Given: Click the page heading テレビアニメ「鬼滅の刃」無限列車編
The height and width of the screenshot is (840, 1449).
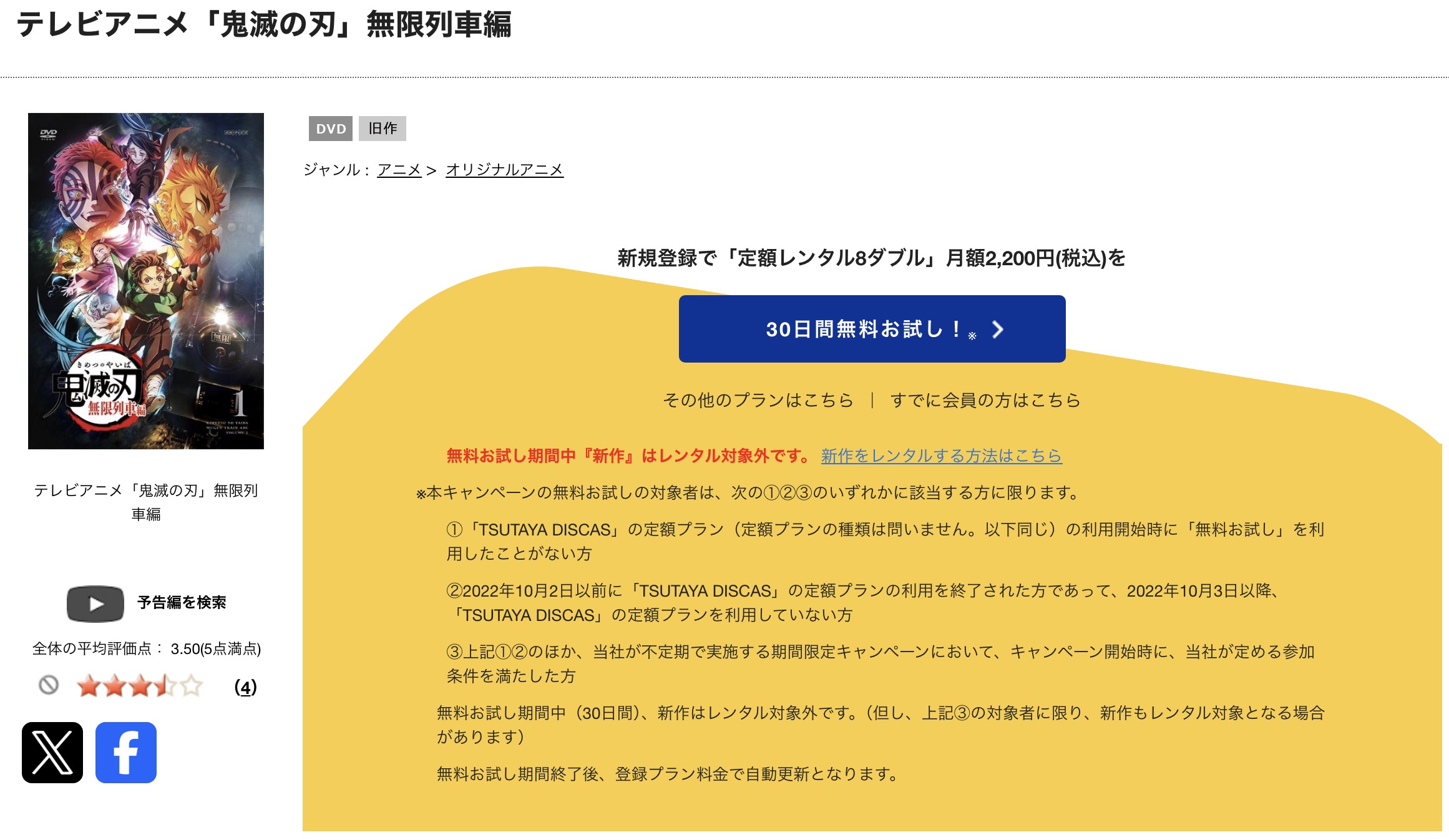Looking at the screenshot, I should tap(264, 25).
